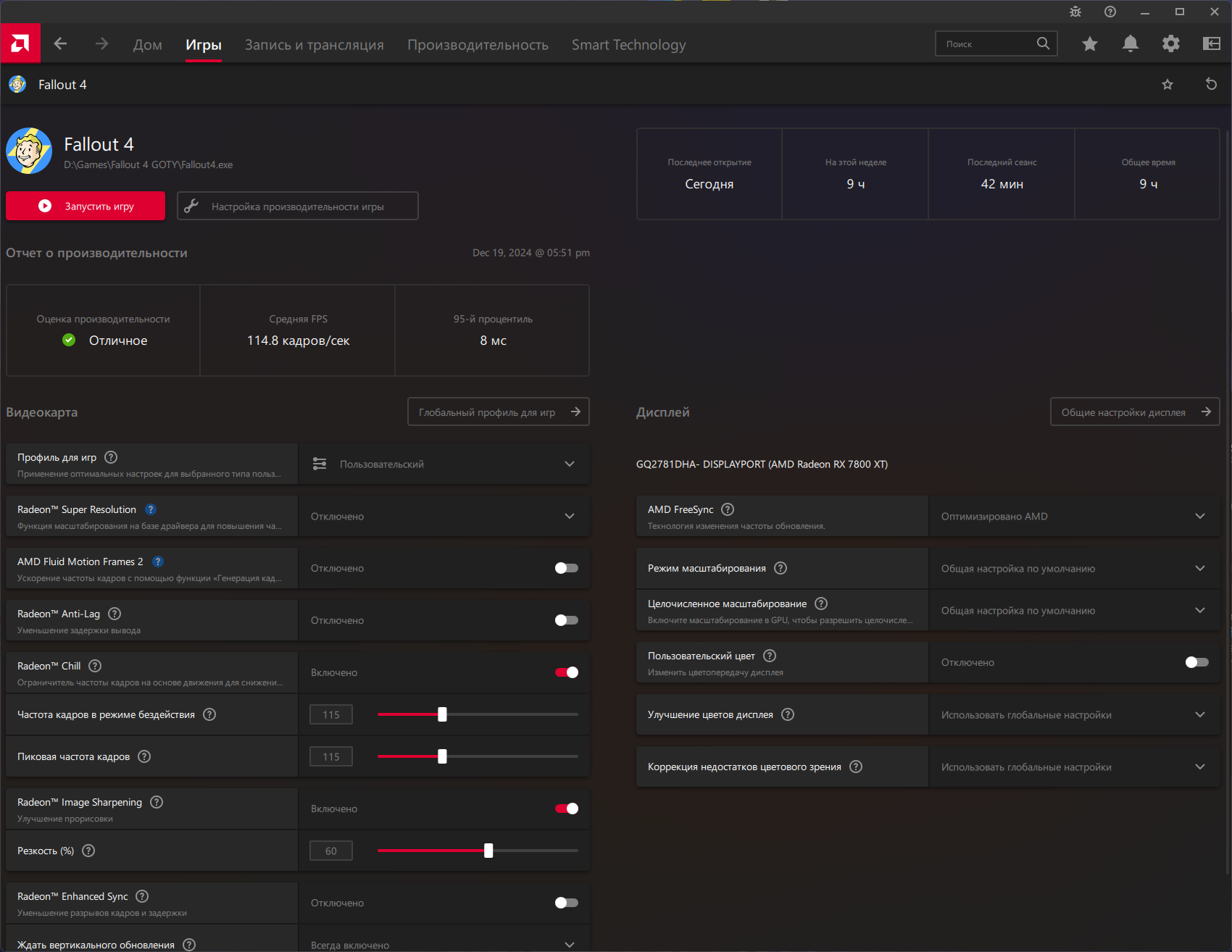The width and height of the screenshot is (1232, 952).
Task: Open favorites star icon in top bar
Action: [1089, 44]
